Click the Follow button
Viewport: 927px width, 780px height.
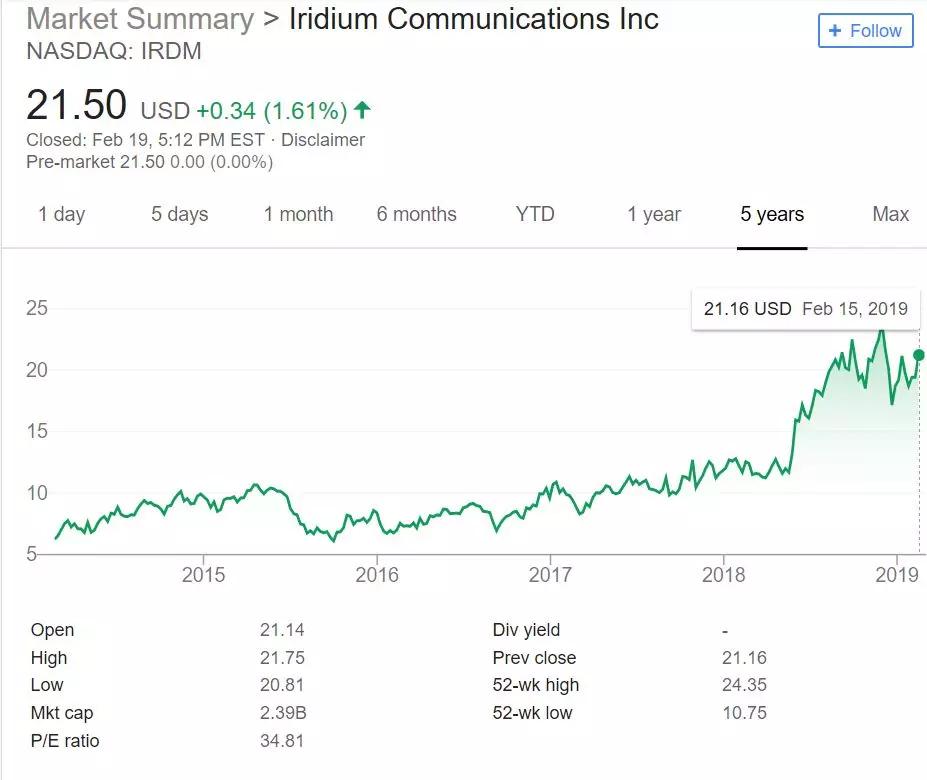[865, 31]
